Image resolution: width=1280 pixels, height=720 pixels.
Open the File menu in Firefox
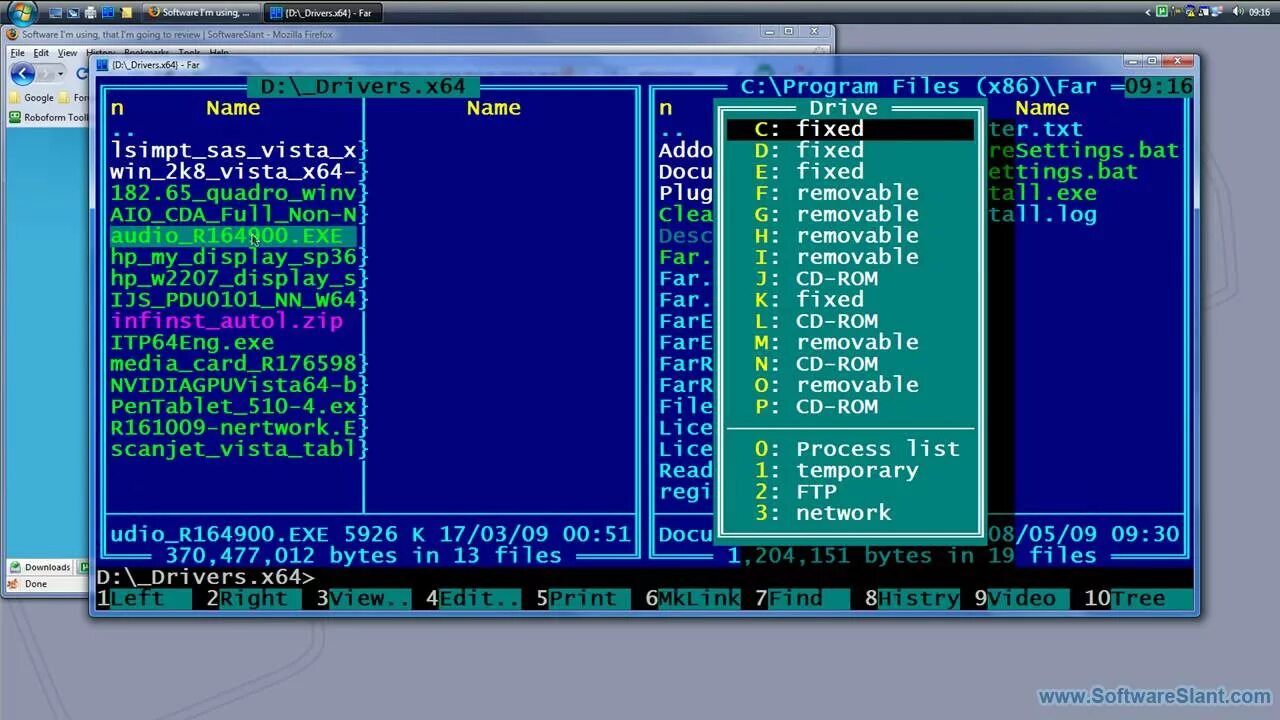tap(17, 53)
